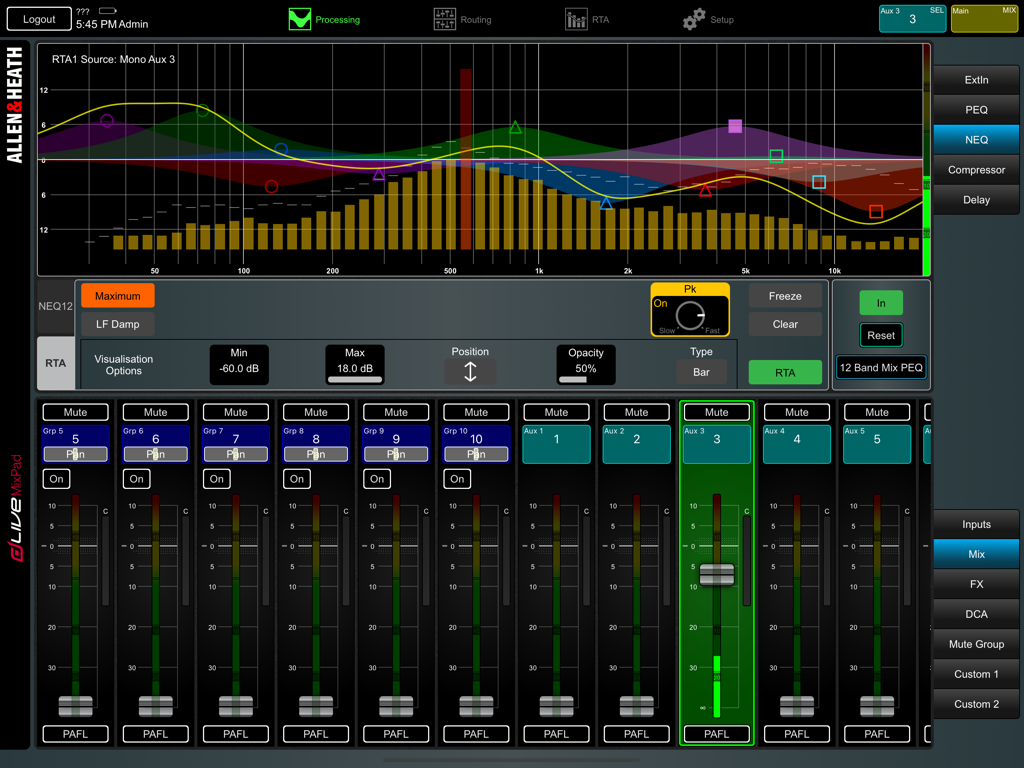Click the Pan control on Grp 7
Viewport: 1024px width, 768px height.
[x=235, y=454]
